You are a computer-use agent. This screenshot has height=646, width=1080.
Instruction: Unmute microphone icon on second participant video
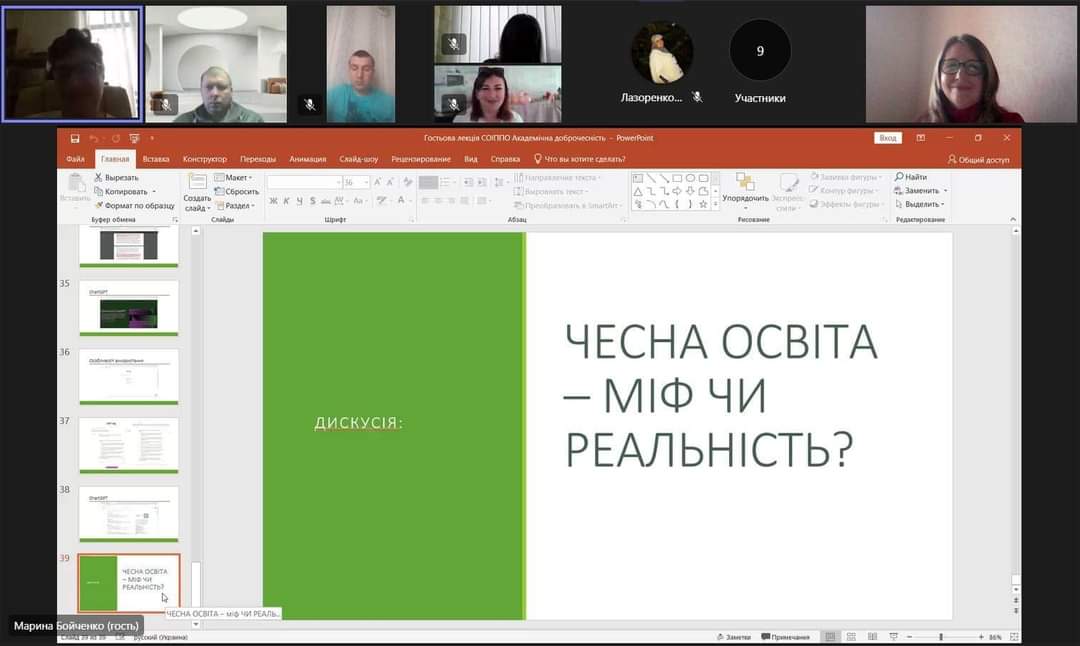[165, 105]
